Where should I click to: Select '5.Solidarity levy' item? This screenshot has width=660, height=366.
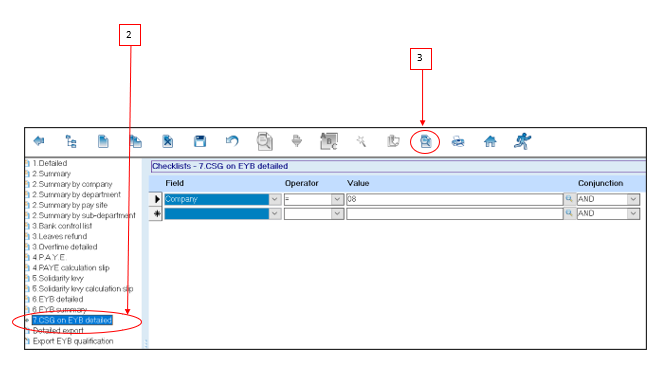[58, 278]
